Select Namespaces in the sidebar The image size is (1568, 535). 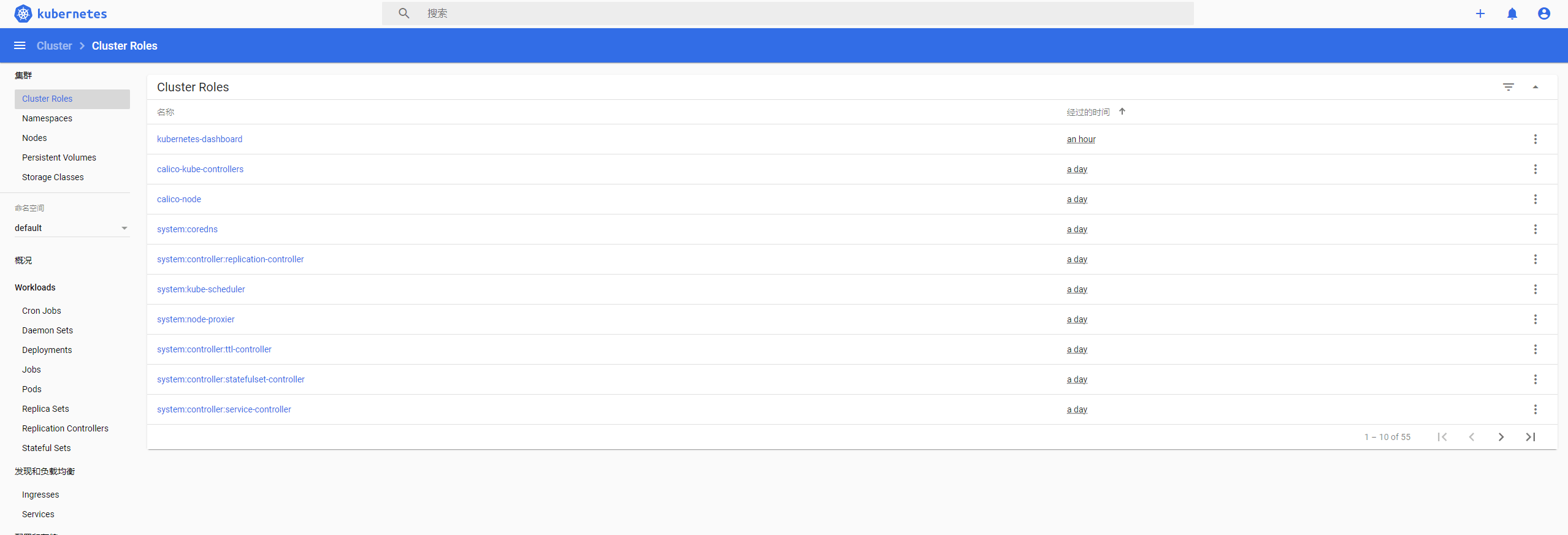[x=47, y=118]
